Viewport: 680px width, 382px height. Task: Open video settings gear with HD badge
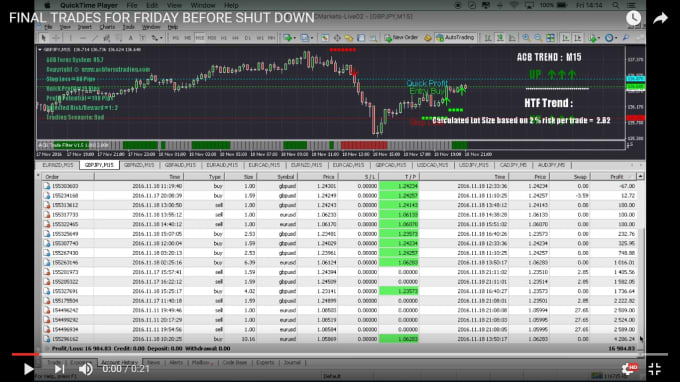tap(629, 369)
